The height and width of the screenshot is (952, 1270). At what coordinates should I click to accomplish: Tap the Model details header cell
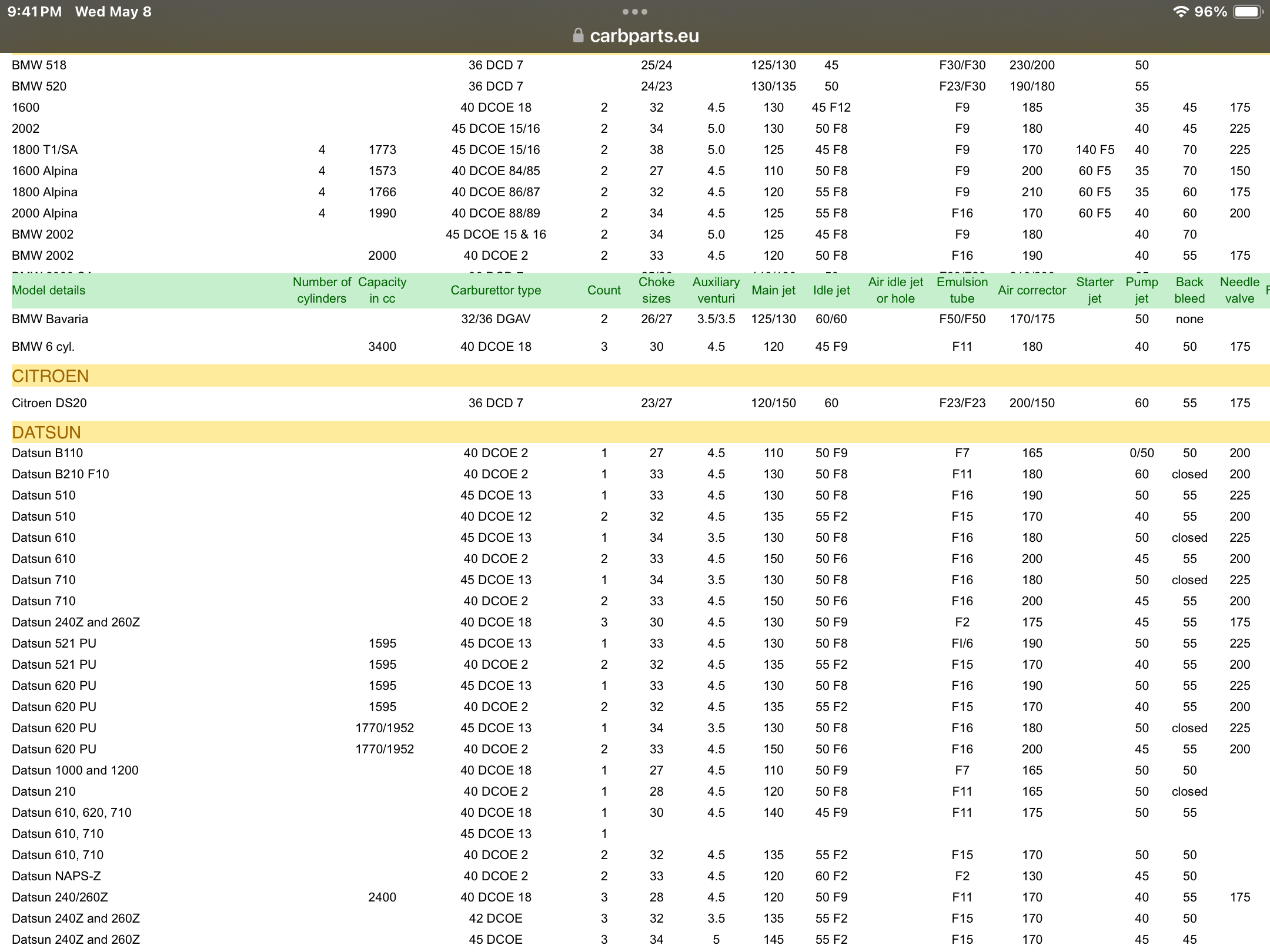[x=49, y=290]
